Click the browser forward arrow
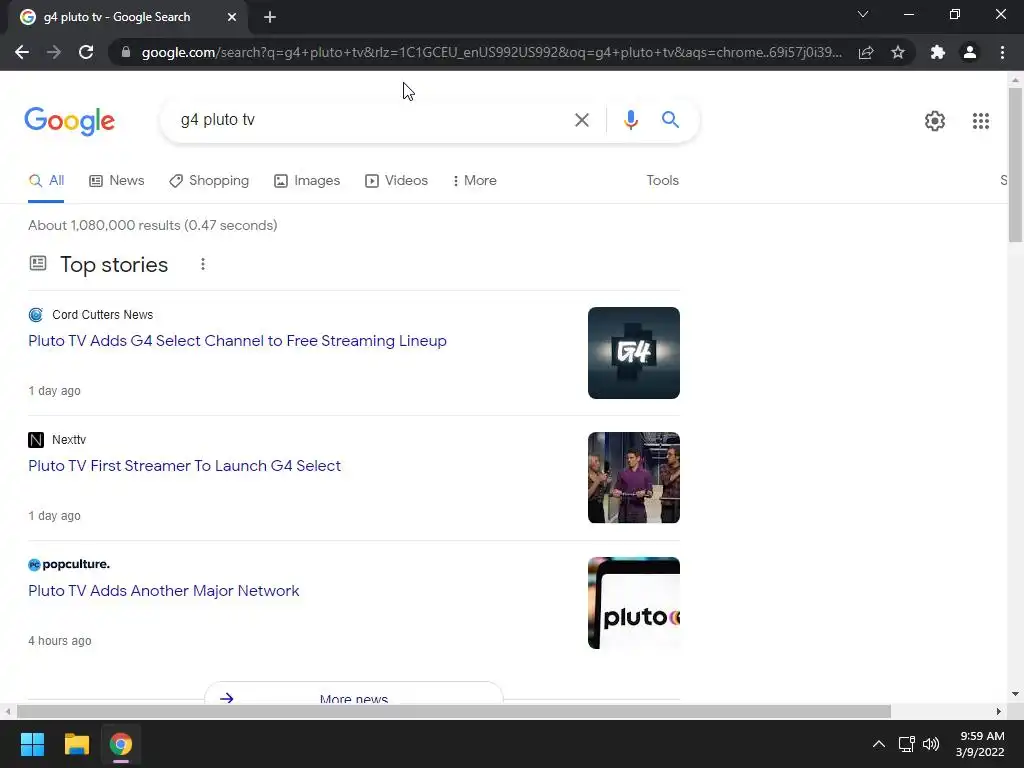 tap(54, 52)
